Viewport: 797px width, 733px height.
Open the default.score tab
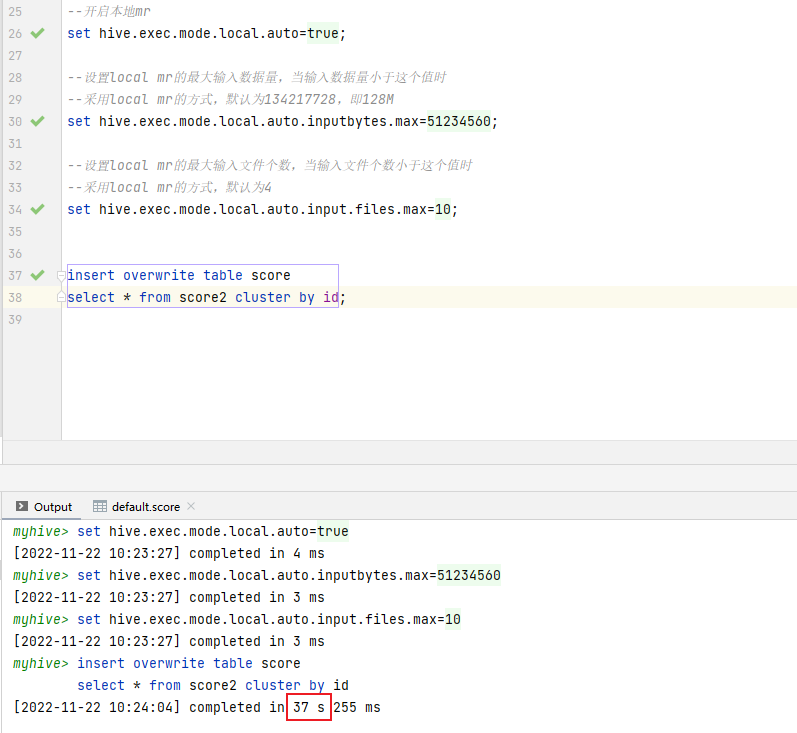(145, 507)
